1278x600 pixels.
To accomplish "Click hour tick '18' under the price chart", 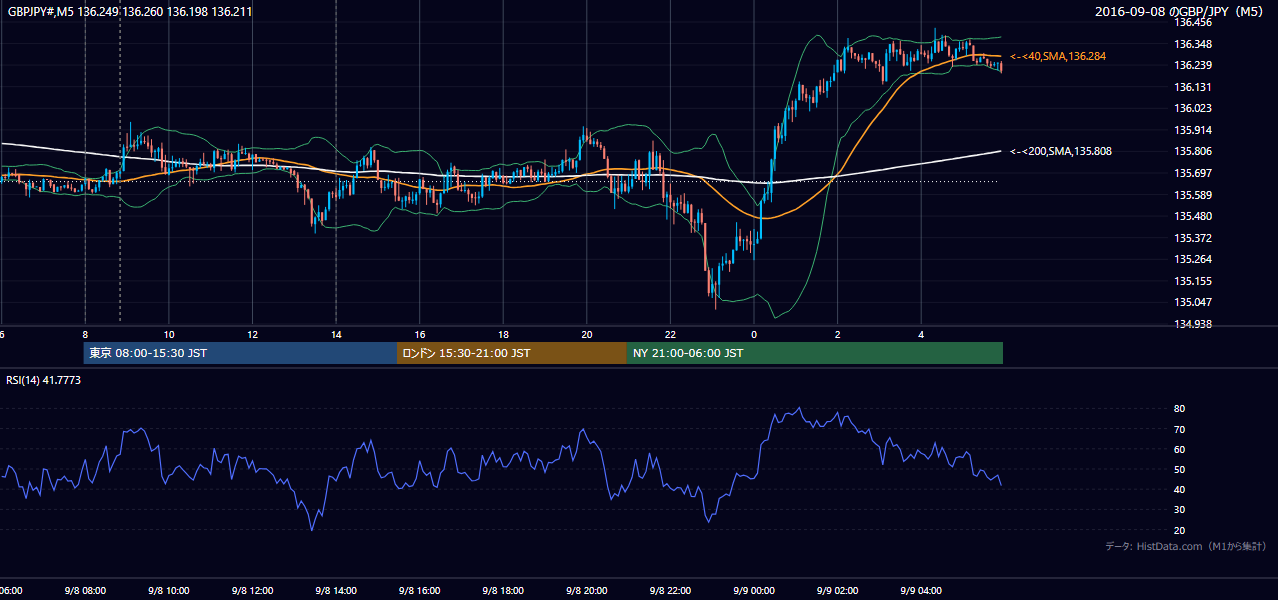I will [503, 335].
